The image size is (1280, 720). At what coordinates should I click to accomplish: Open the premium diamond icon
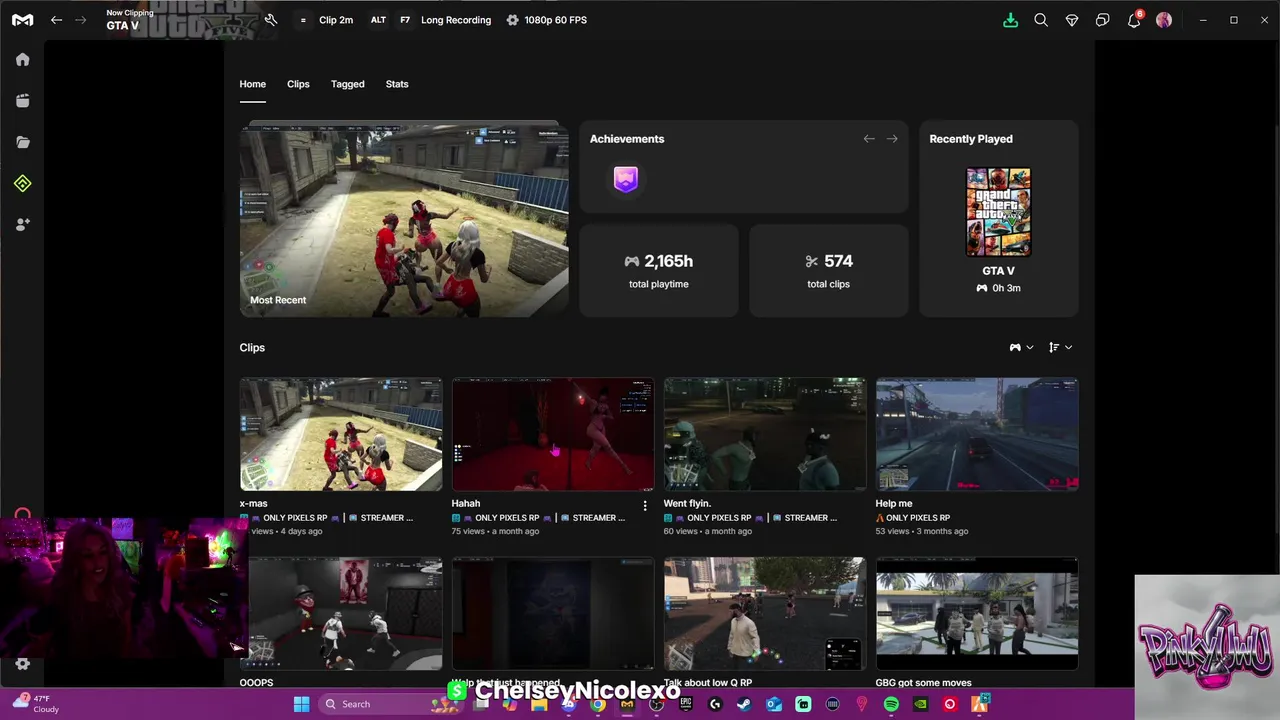pyautogui.click(x=1072, y=20)
